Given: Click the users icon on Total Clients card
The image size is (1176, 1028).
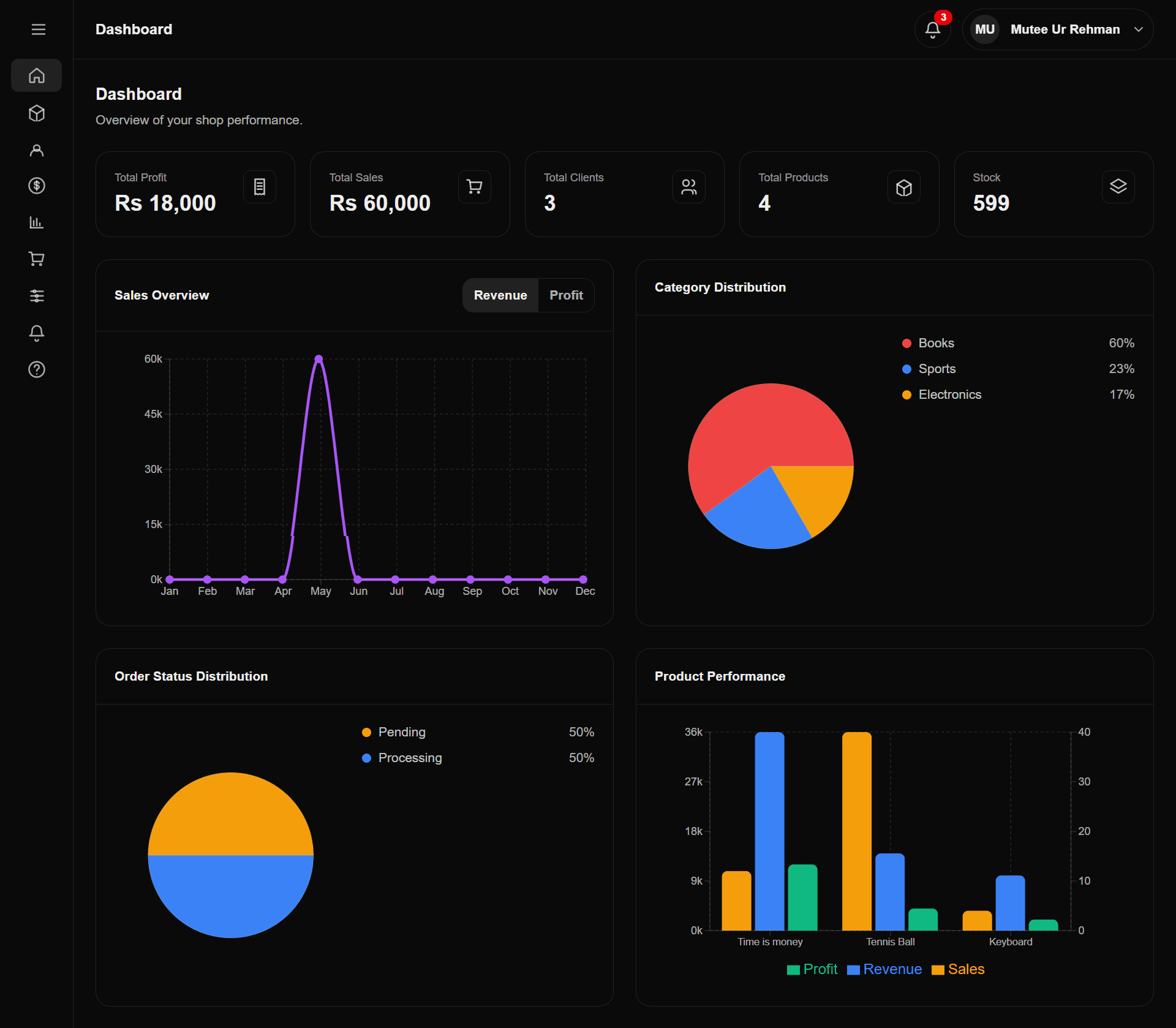Looking at the screenshot, I should pyautogui.click(x=689, y=187).
